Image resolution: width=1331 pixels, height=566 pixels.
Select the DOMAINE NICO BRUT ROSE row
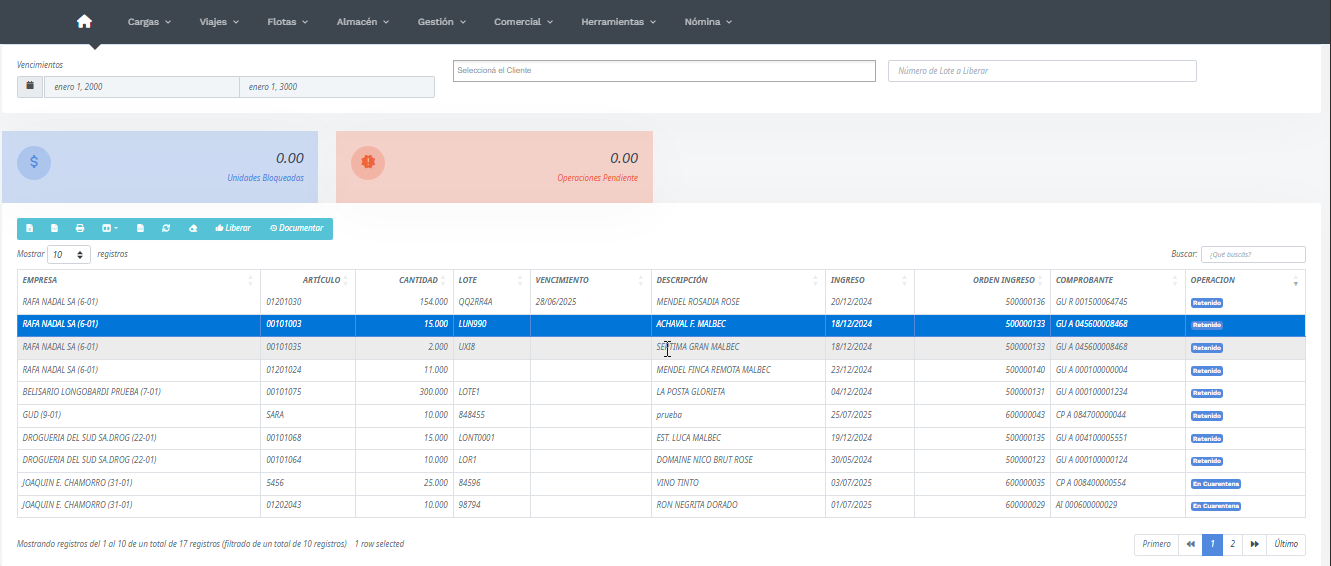[661, 460]
